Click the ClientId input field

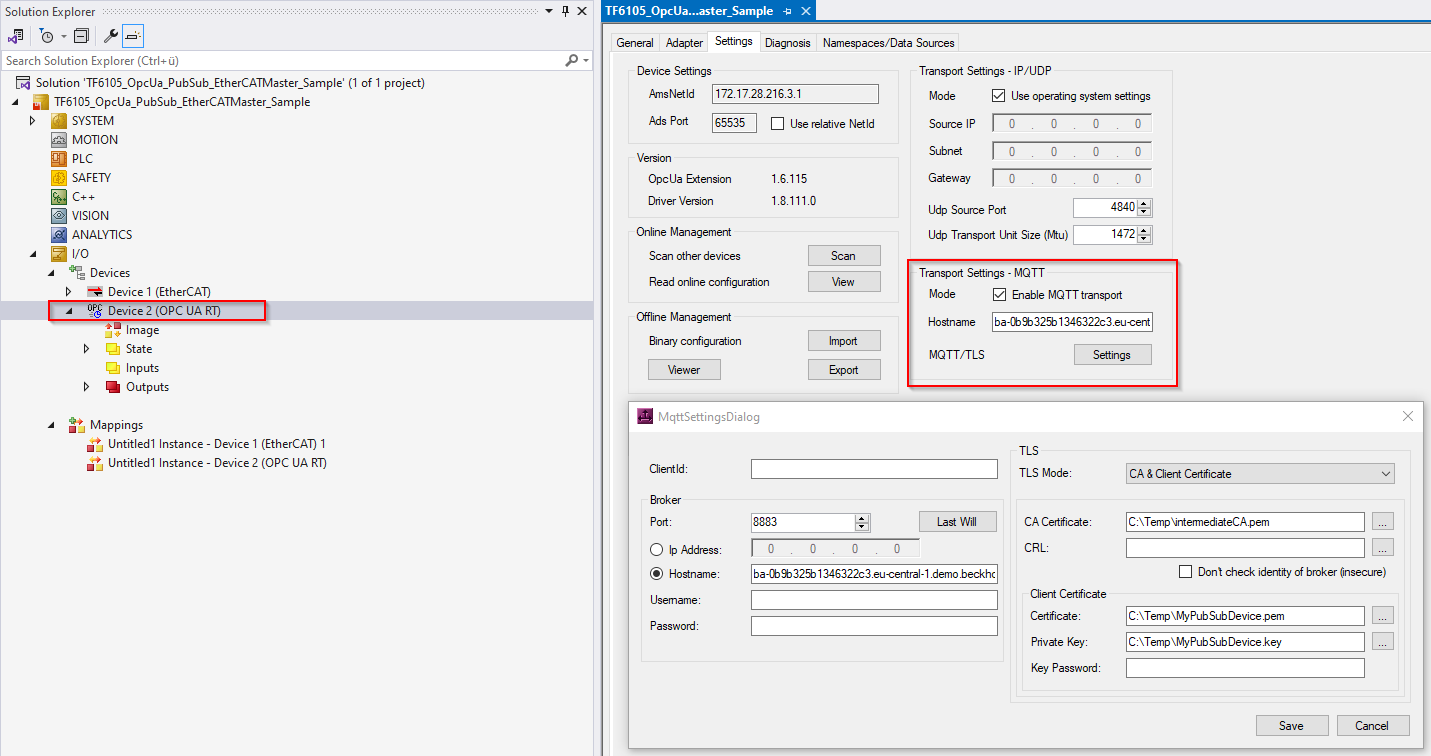coord(874,469)
